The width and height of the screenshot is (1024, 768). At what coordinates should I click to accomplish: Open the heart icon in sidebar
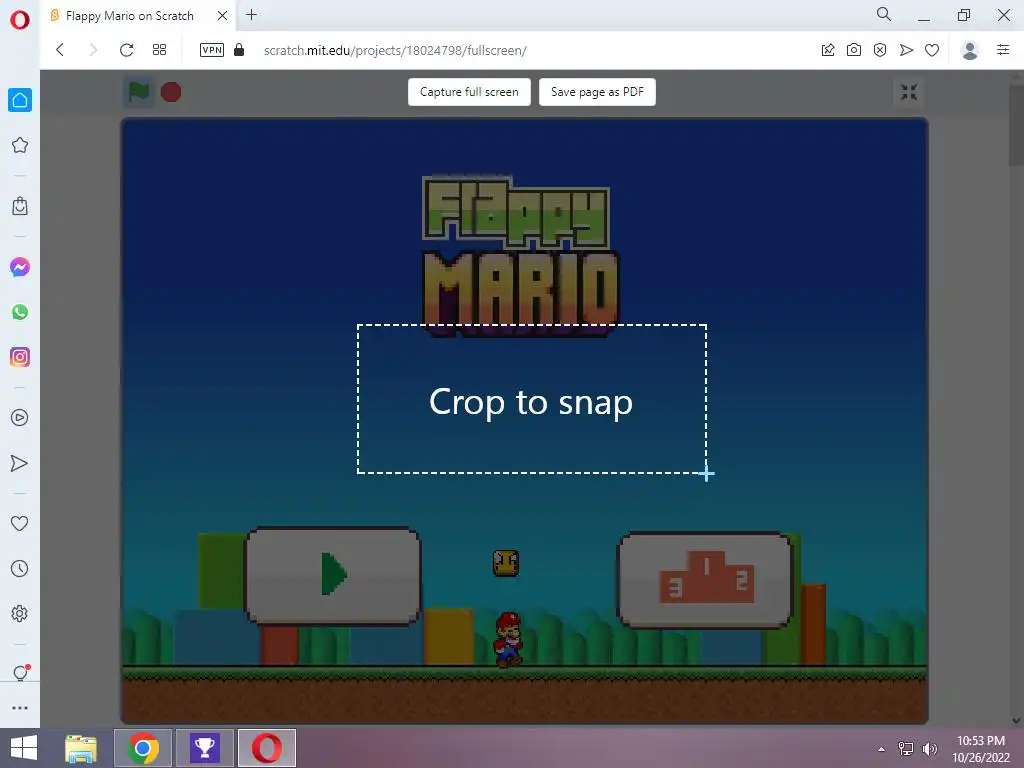[20, 523]
